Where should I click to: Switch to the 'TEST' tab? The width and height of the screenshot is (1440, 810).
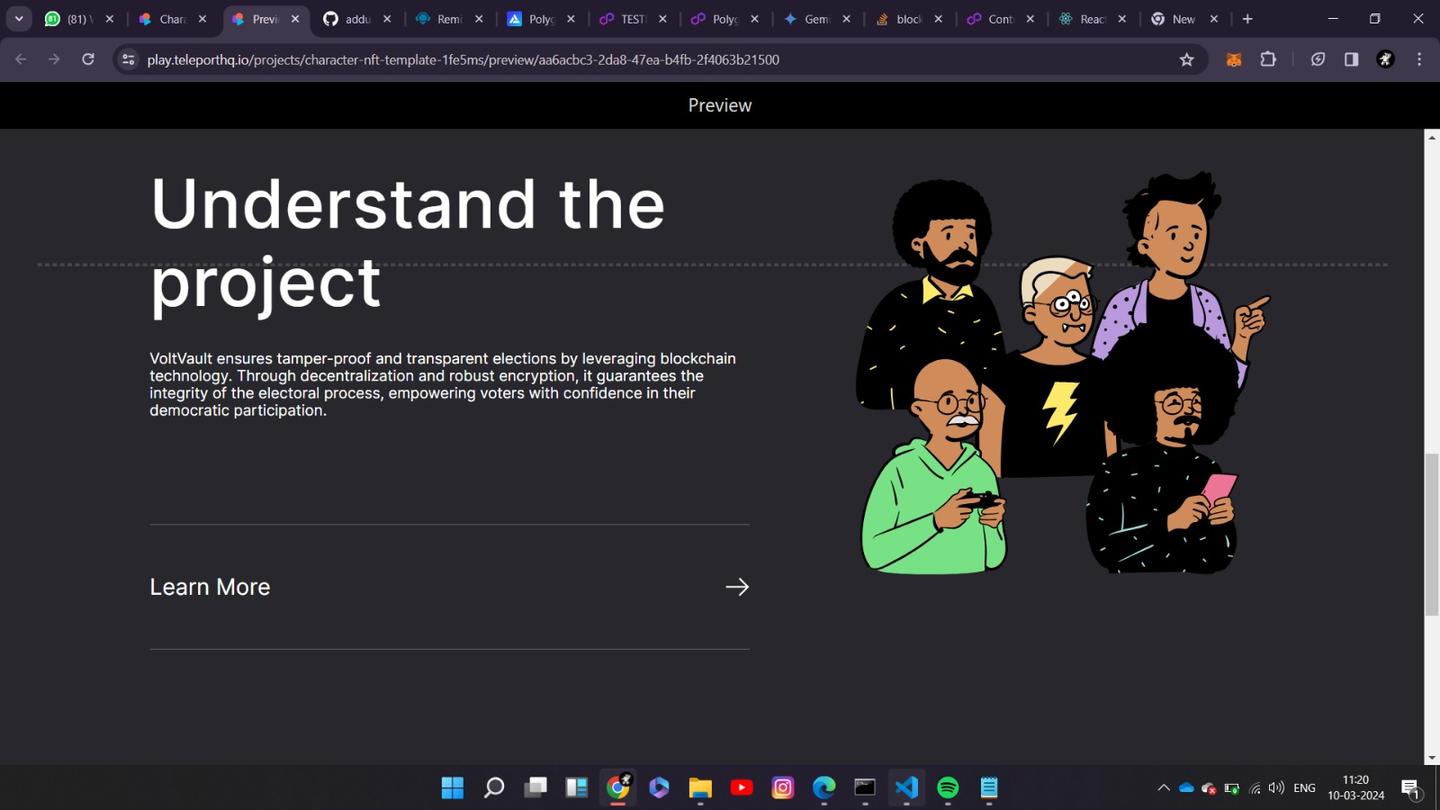pos(632,19)
